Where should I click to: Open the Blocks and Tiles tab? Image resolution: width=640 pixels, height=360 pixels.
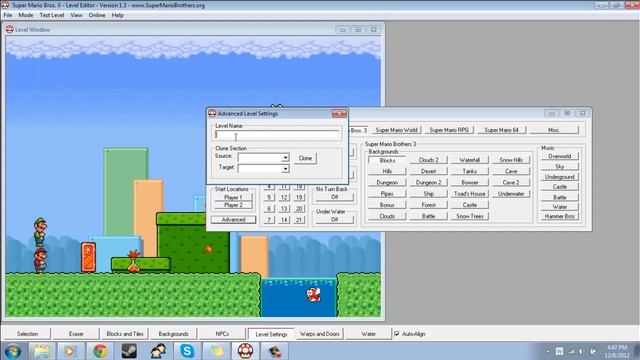point(124,333)
